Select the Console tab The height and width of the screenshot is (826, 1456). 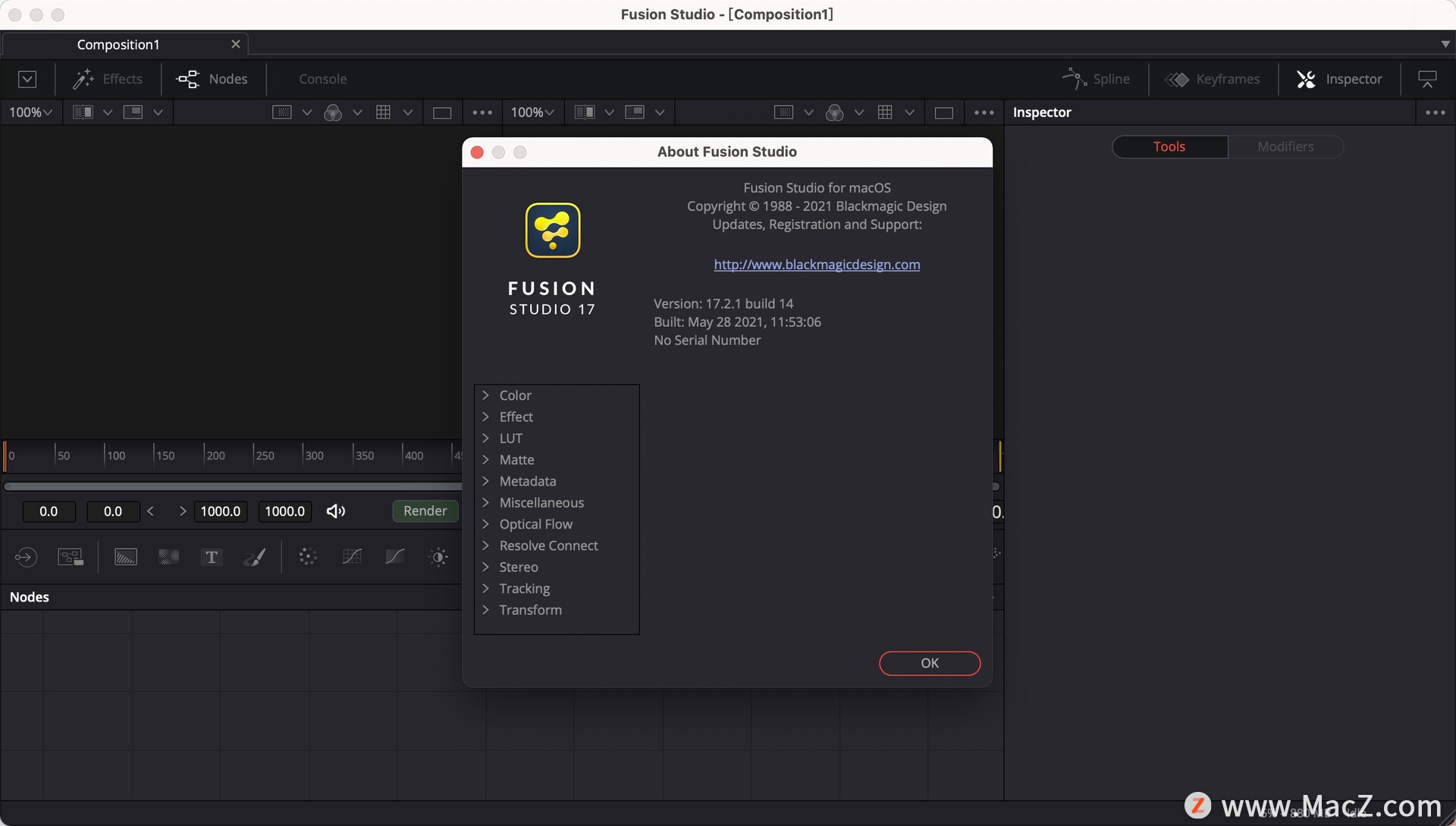click(x=322, y=77)
